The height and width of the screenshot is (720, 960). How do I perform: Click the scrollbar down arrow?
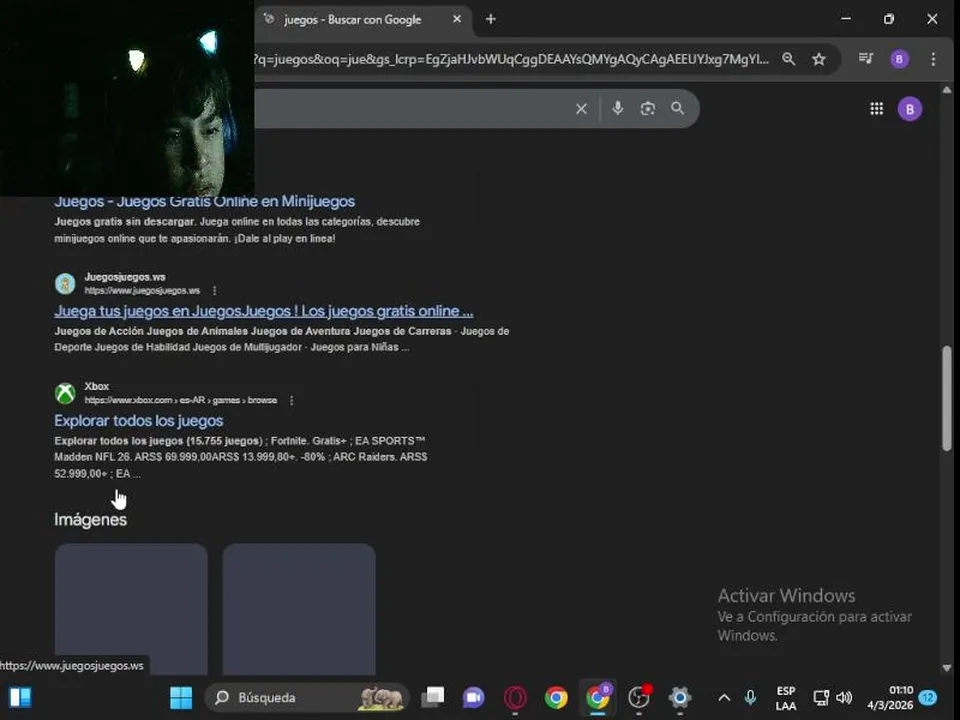pos(947,668)
